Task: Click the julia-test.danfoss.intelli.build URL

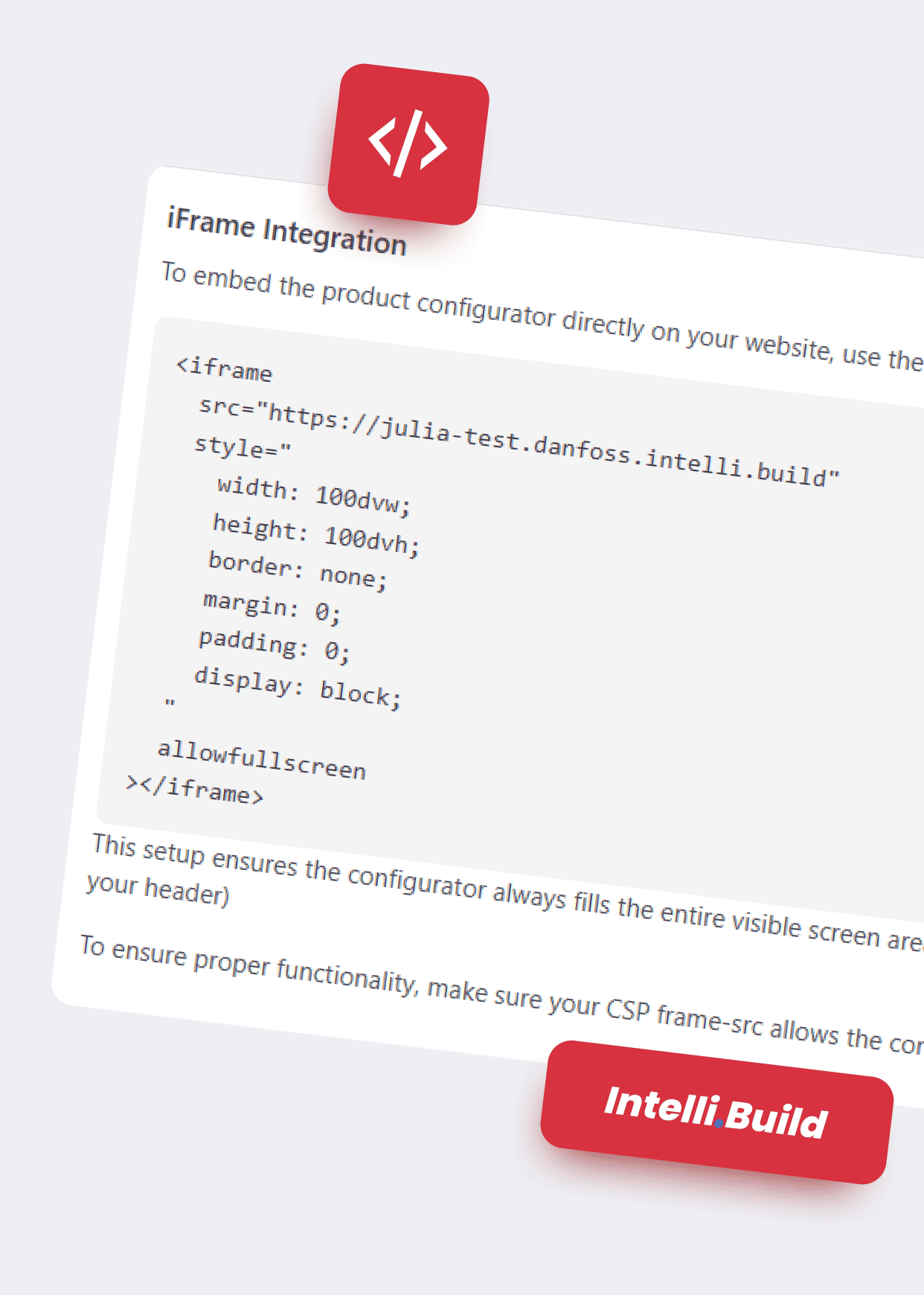Action: coord(554,444)
